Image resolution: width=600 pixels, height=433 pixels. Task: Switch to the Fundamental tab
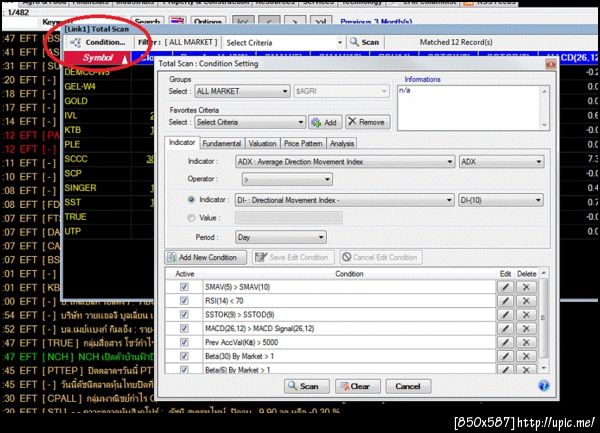pos(222,143)
